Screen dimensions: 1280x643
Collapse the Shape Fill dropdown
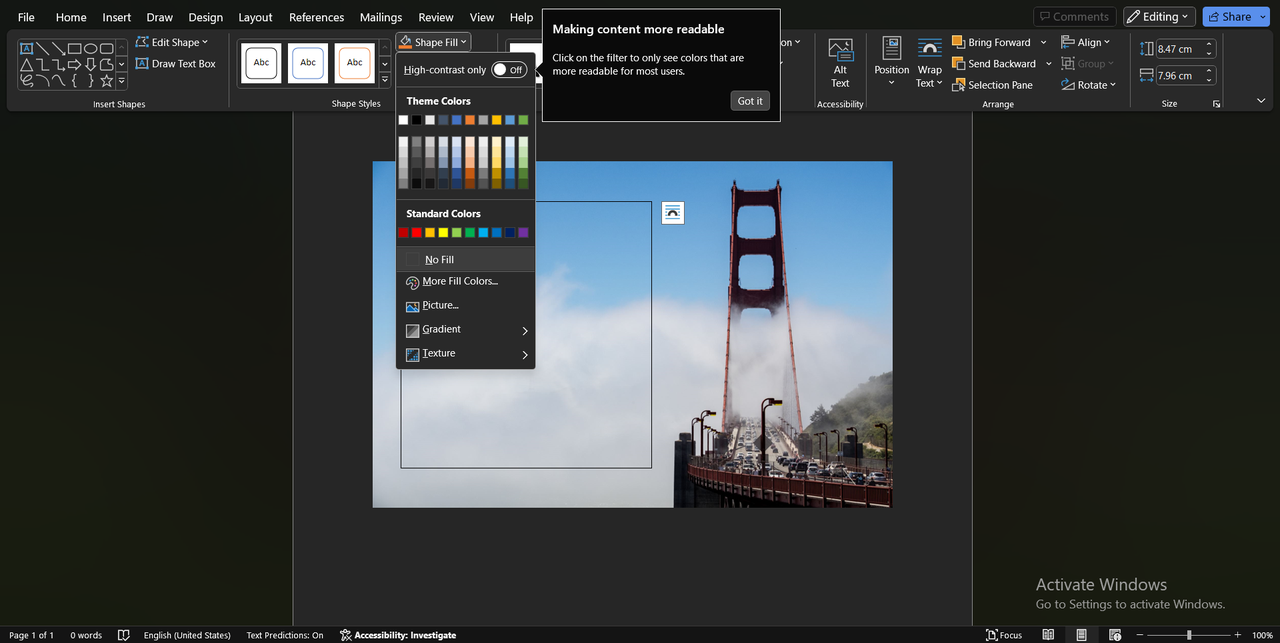click(x=433, y=43)
